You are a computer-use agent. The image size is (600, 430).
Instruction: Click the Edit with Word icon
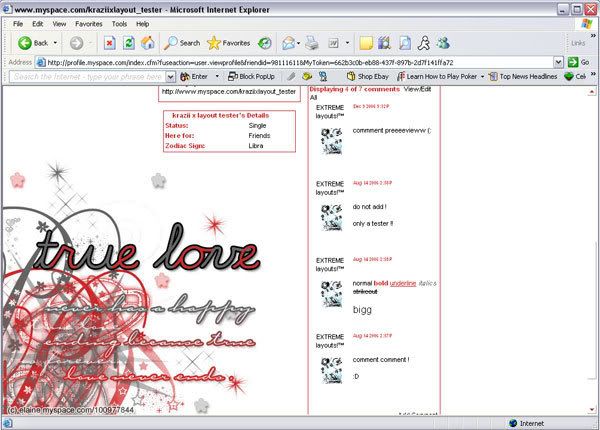coord(334,43)
